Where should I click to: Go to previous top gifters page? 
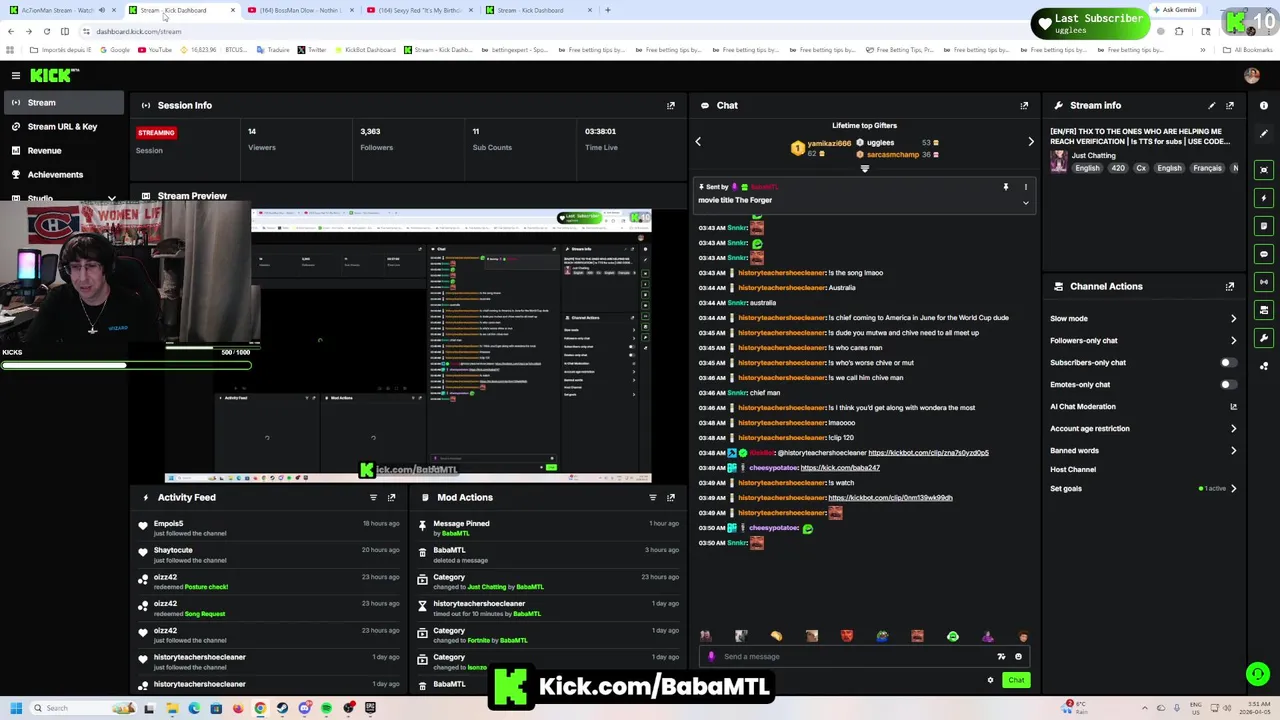tap(698, 142)
